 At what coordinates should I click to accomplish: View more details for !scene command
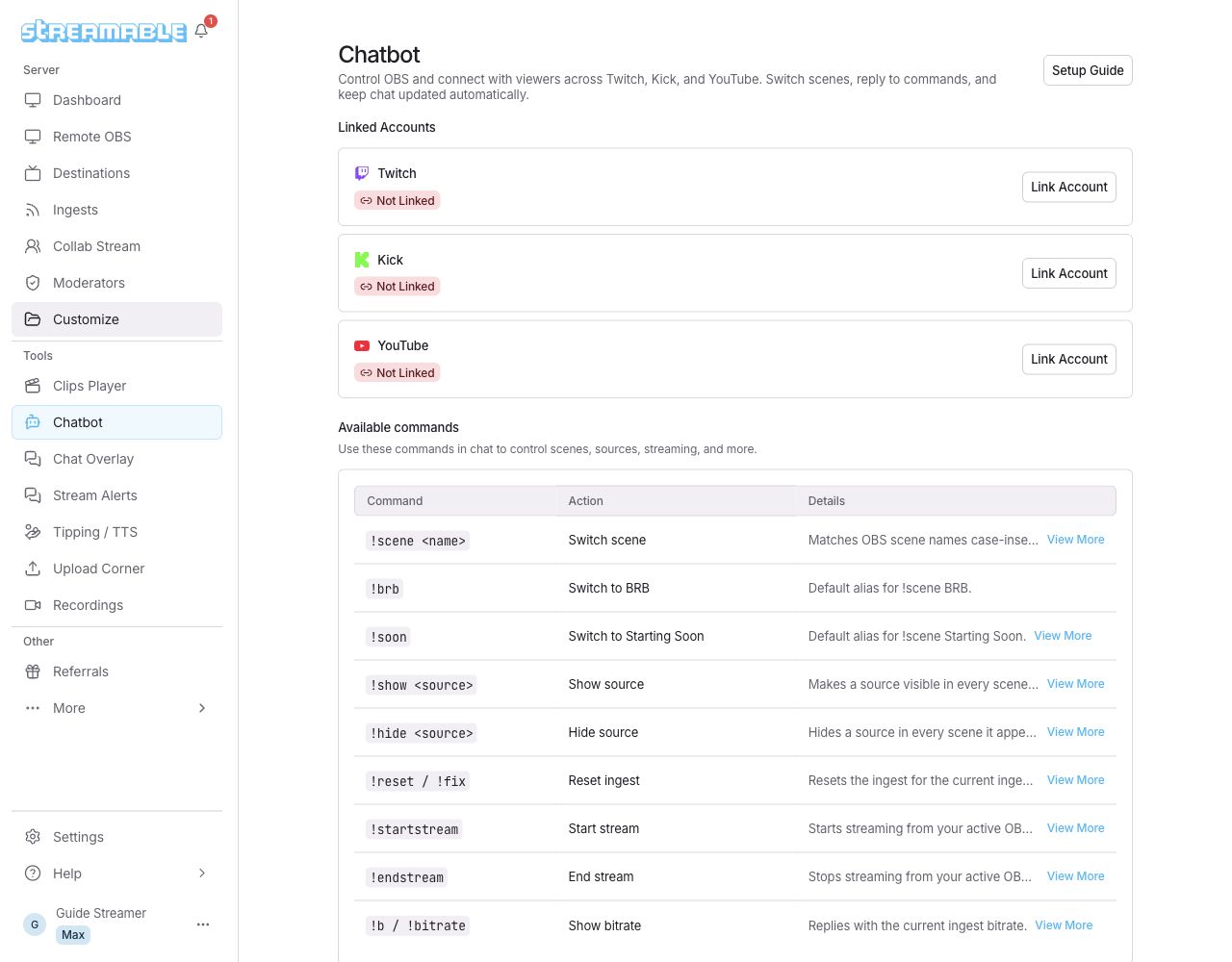pyautogui.click(x=1076, y=540)
